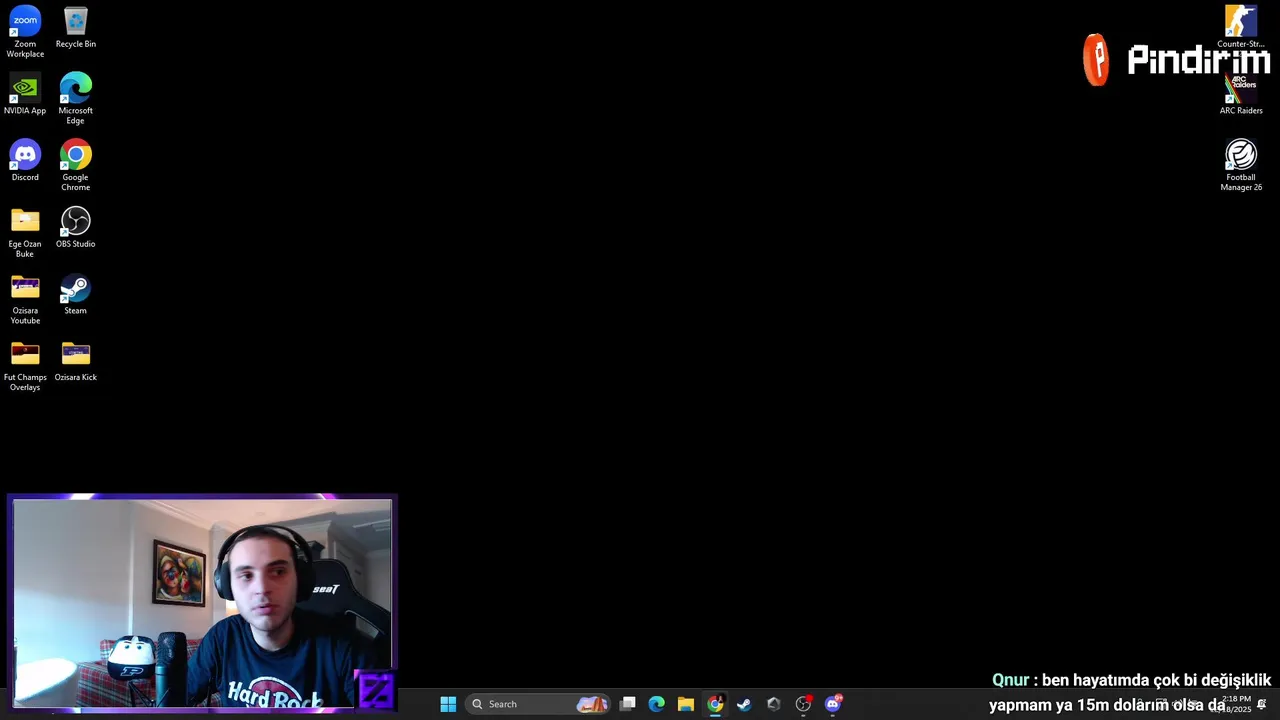1280x720 pixels.
Task: Open the Microsoft Edge desktop shortcut
Action: pyautogui.click(x=75, y=99)
